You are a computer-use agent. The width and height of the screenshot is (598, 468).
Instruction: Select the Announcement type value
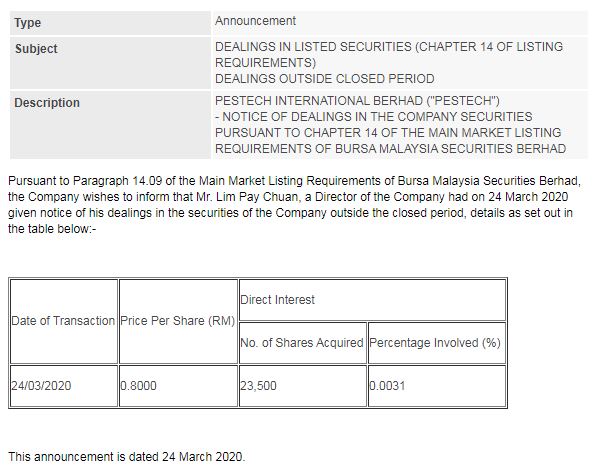[255, 21]
